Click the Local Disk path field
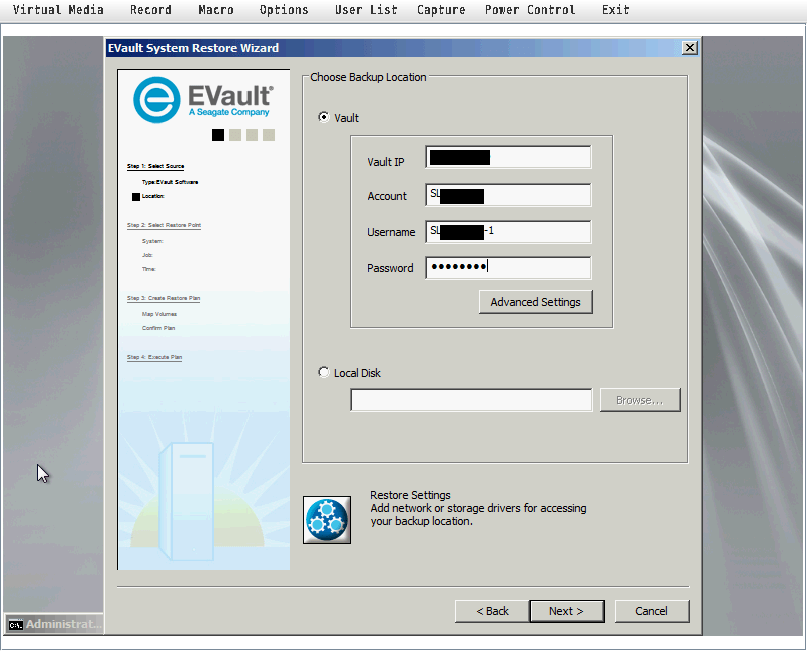The height and width of the screenshot is (651, 807). (x=471, y=400)
